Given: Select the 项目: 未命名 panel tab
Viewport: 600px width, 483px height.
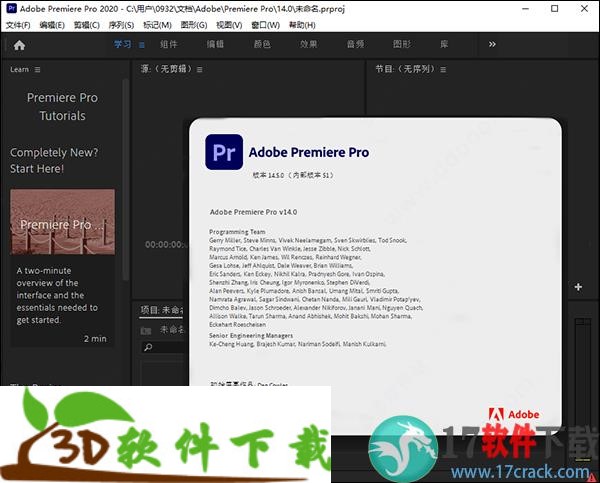Looking at the screenshot, I should [x=162, y=310].
